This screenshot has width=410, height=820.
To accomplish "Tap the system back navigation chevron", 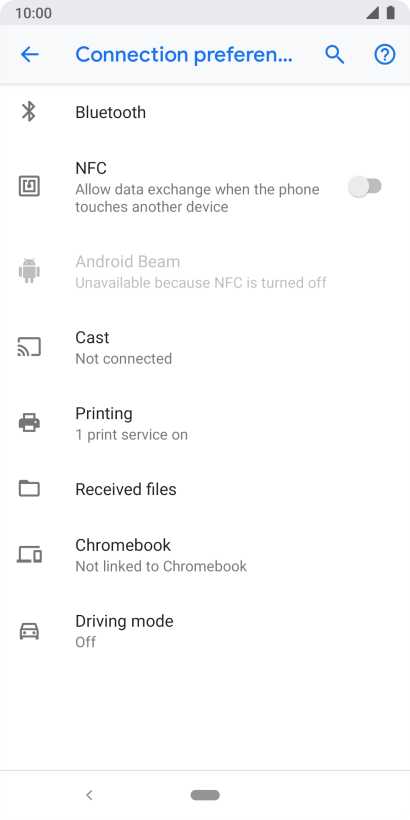I will (x=89, y=795).
